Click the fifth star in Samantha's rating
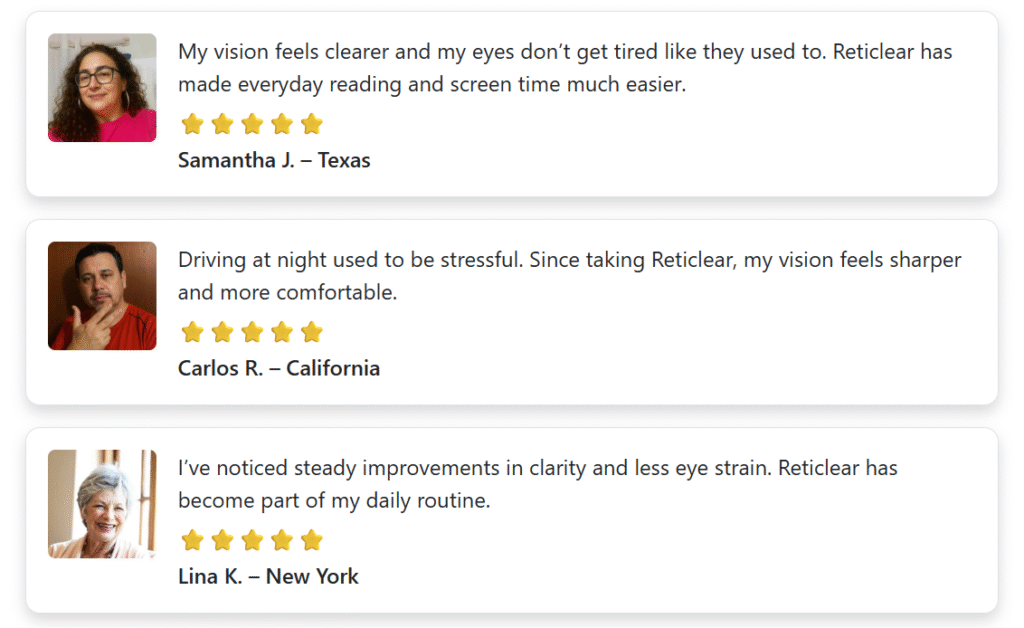Screen dimensions: 1024x628 click(312, 124)
